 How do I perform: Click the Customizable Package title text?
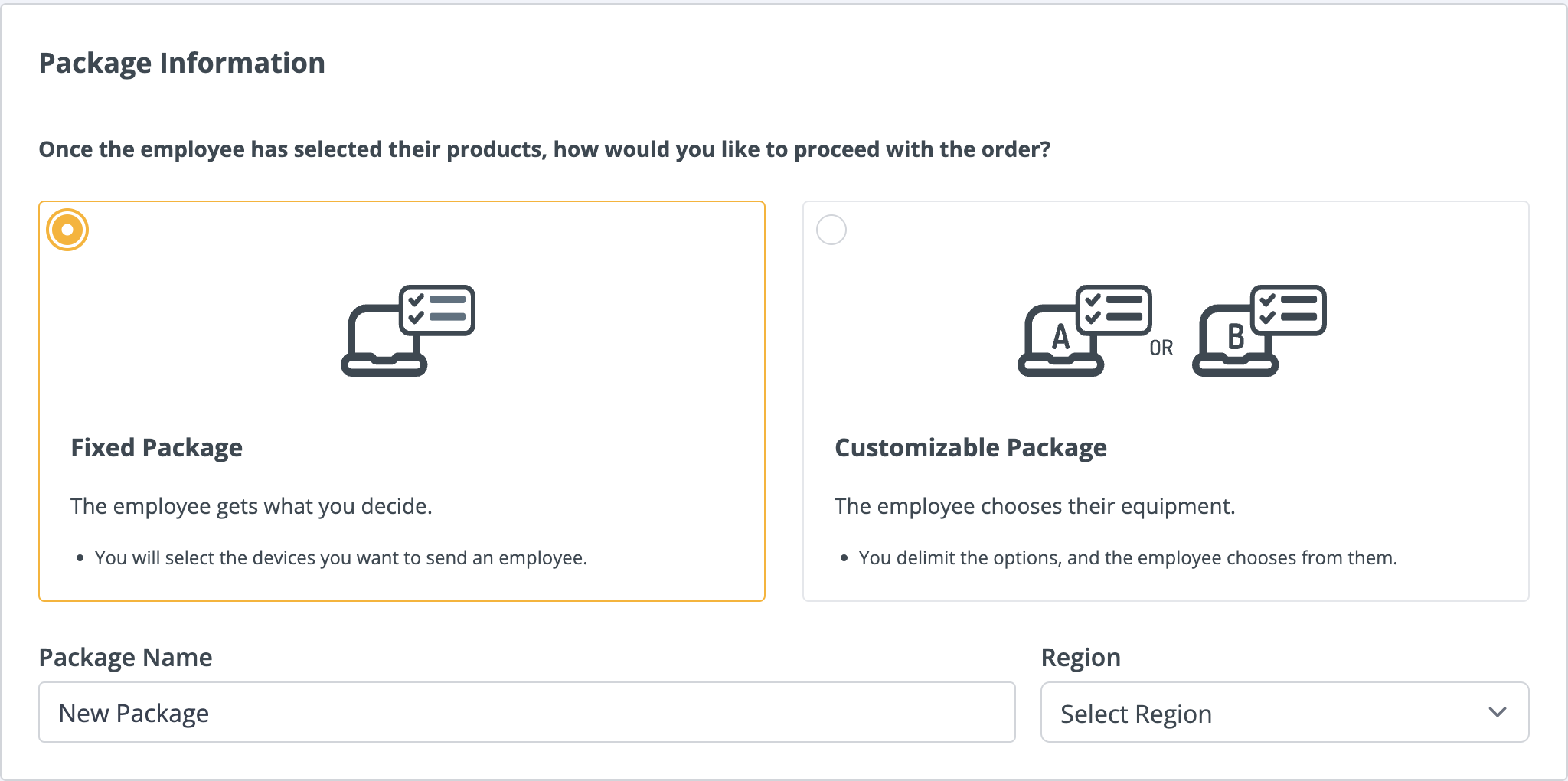970,448
